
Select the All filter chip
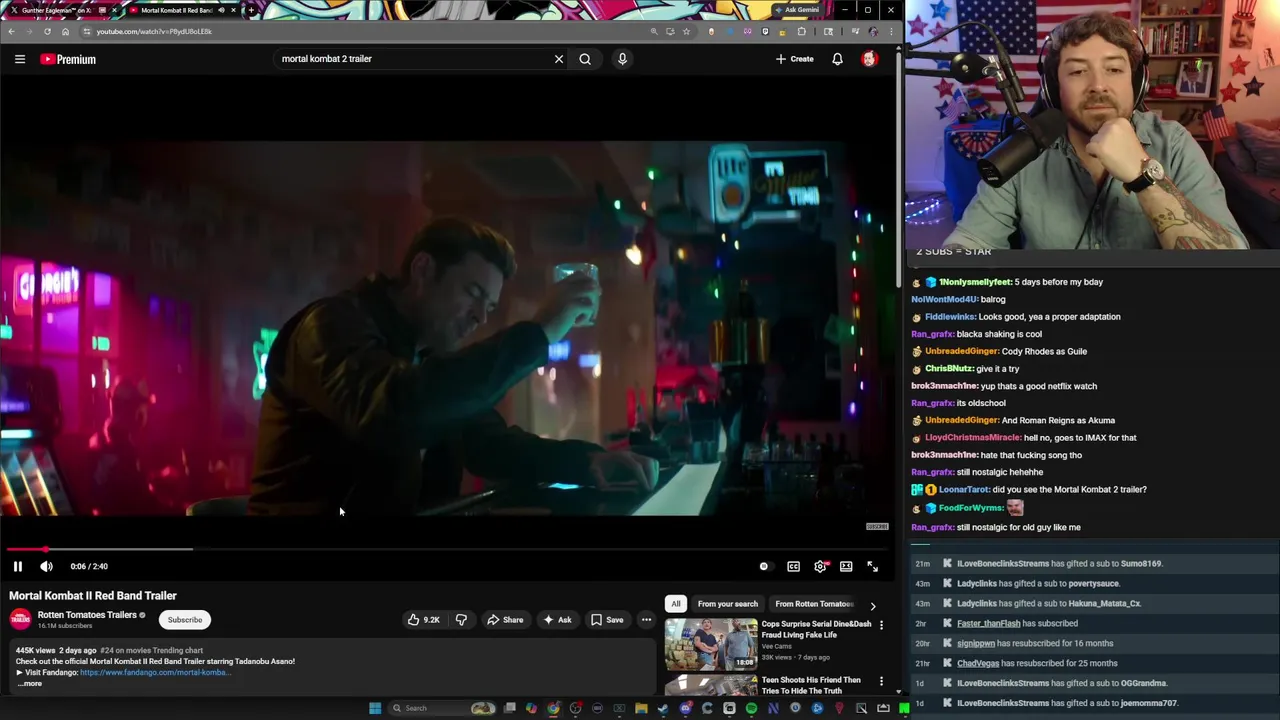click(x=676, y=604)
